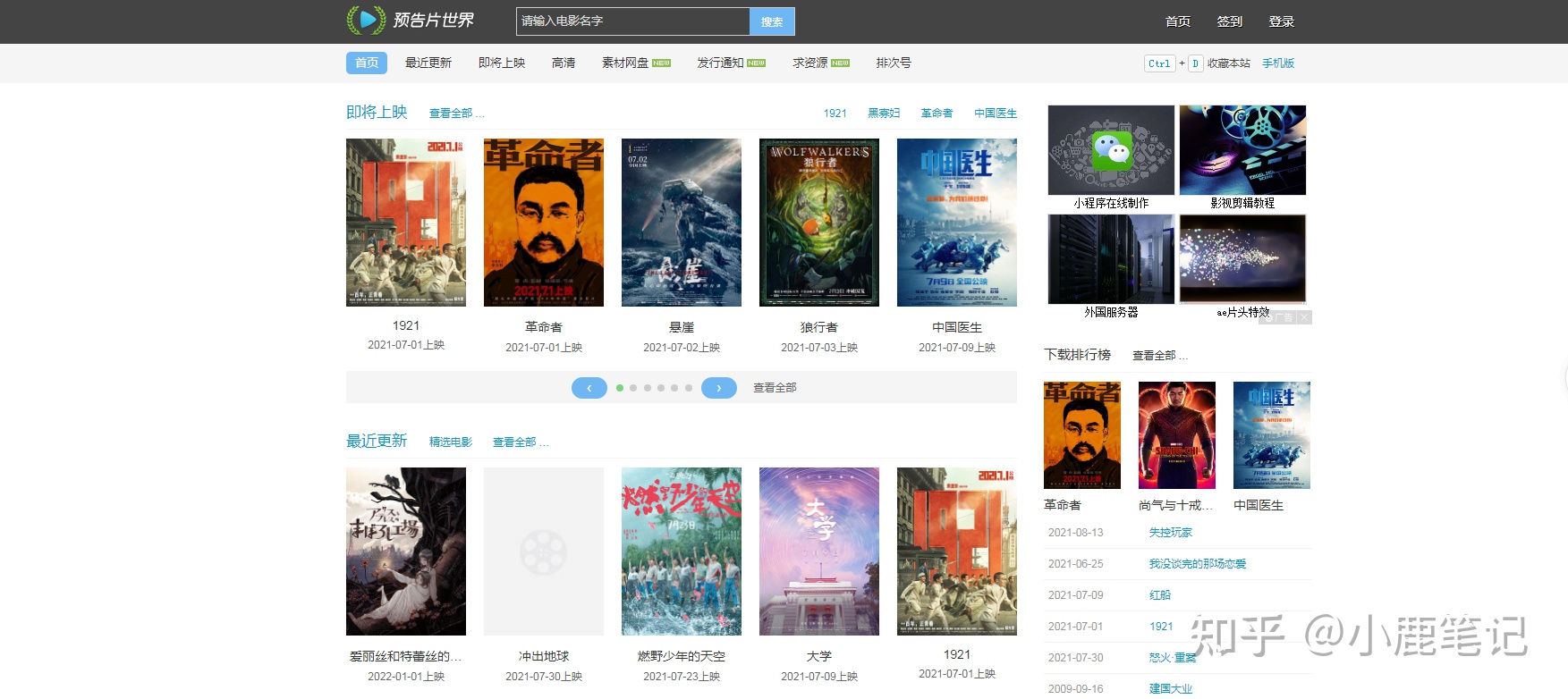Open the 燃野少年的天空 poster

coord(682,552)
